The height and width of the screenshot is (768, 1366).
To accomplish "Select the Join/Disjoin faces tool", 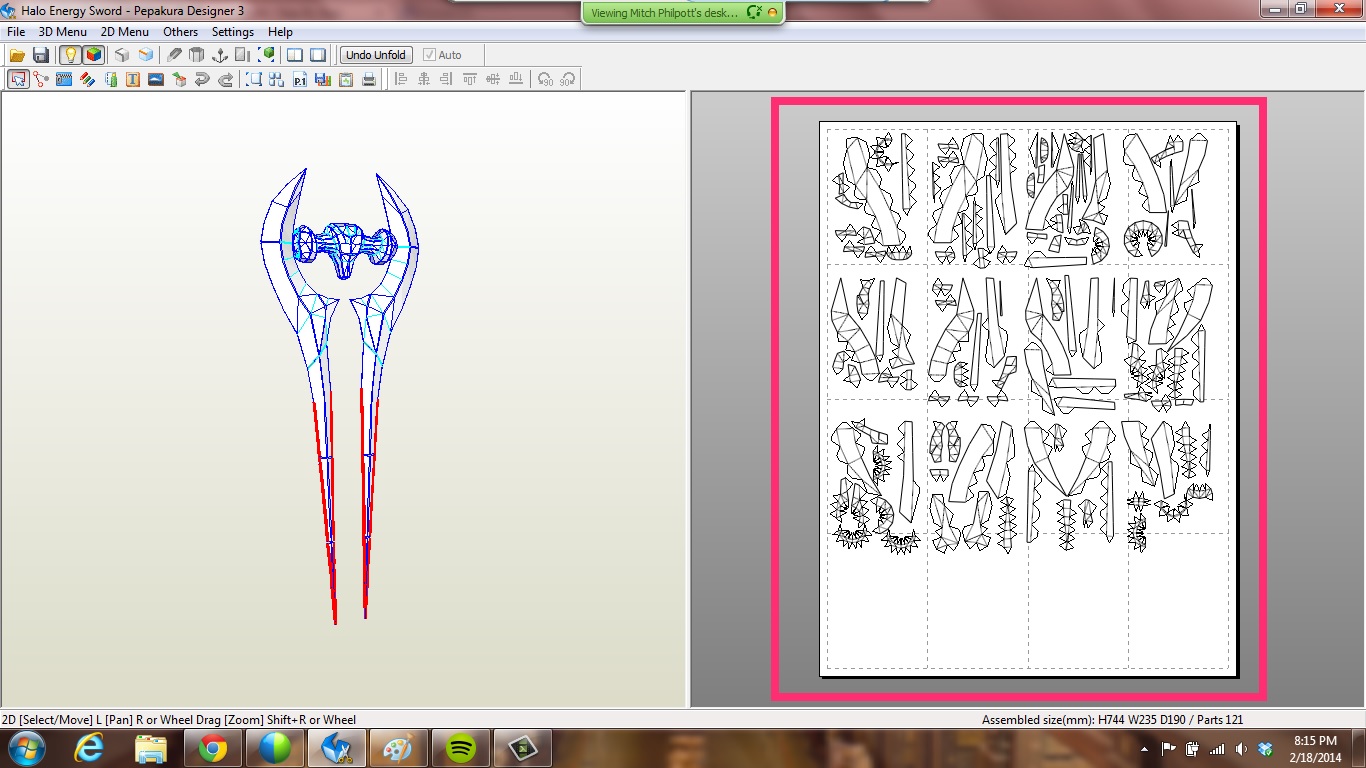I will [41, 79].
